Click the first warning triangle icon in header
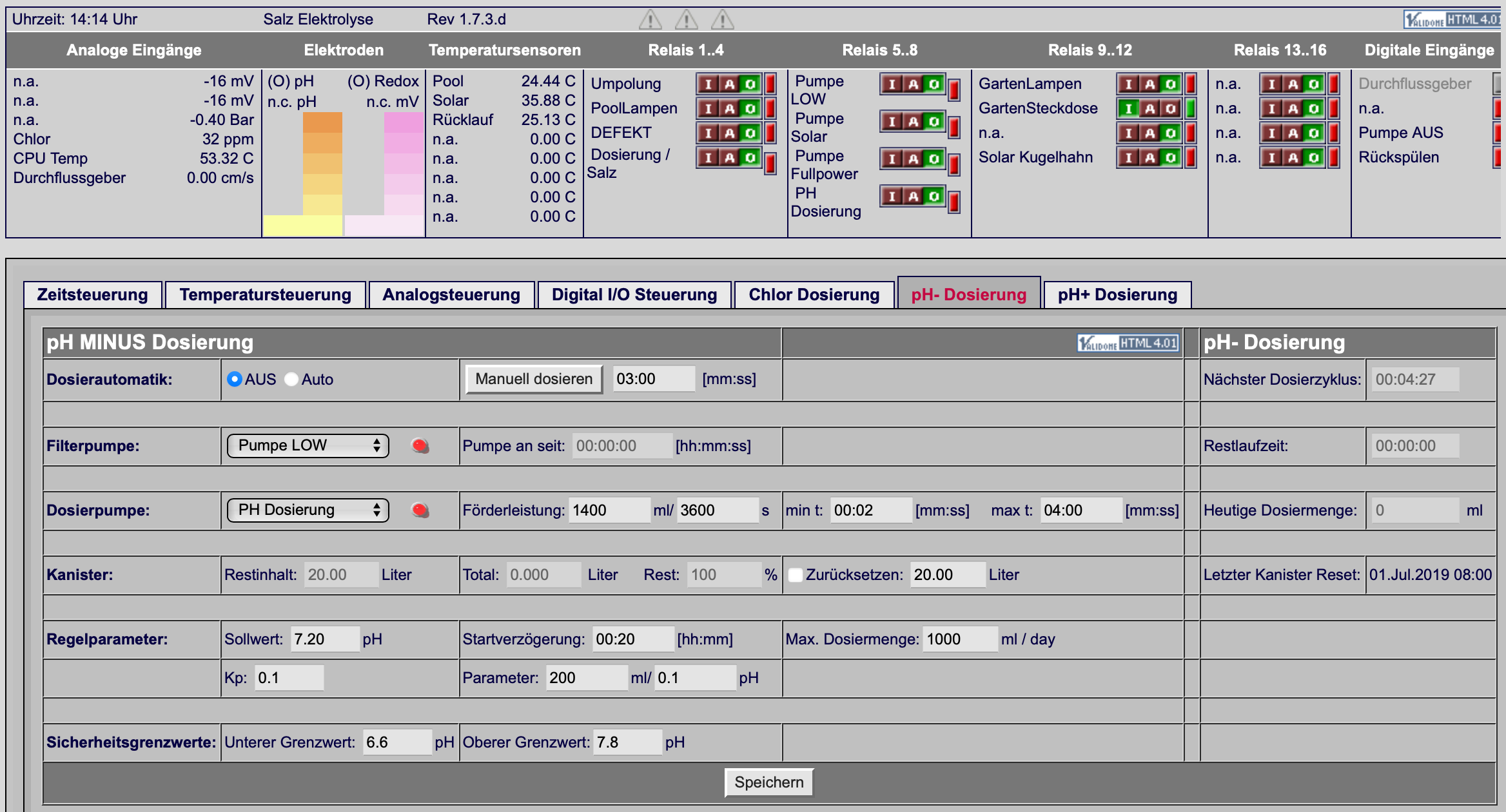The image size is (1506, 812). click(650, 20)
